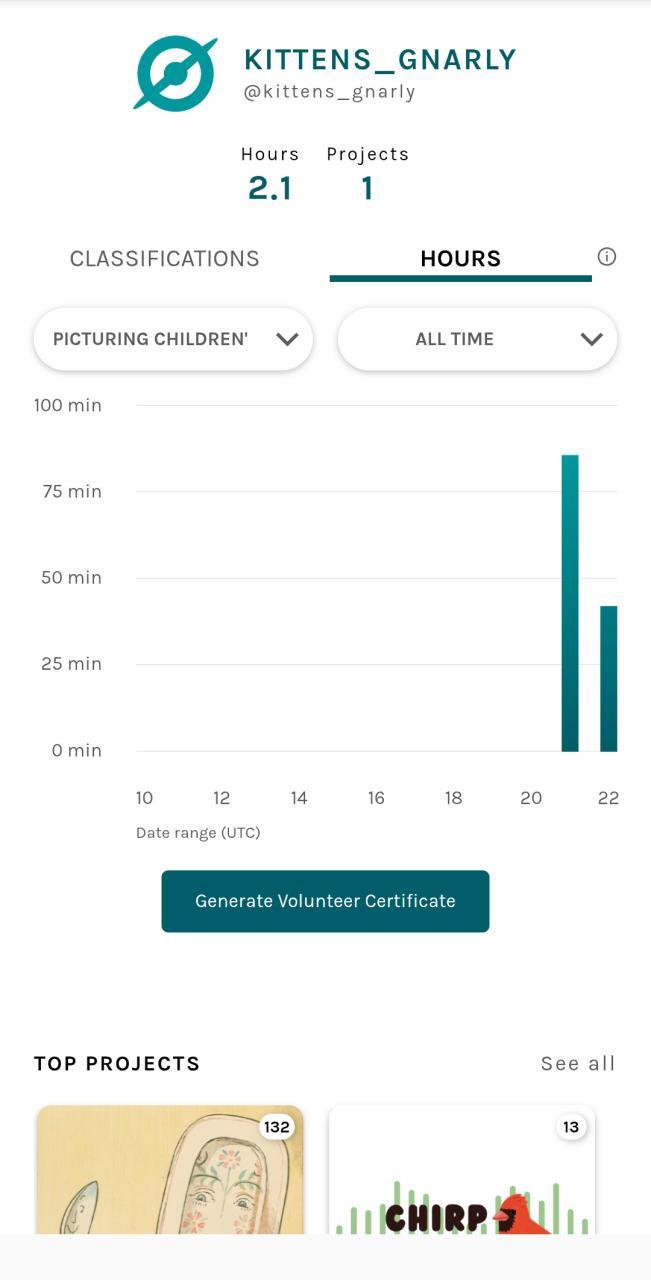Click the Projects count statistic
651x1280 pixels.
(x=367, y=187)
